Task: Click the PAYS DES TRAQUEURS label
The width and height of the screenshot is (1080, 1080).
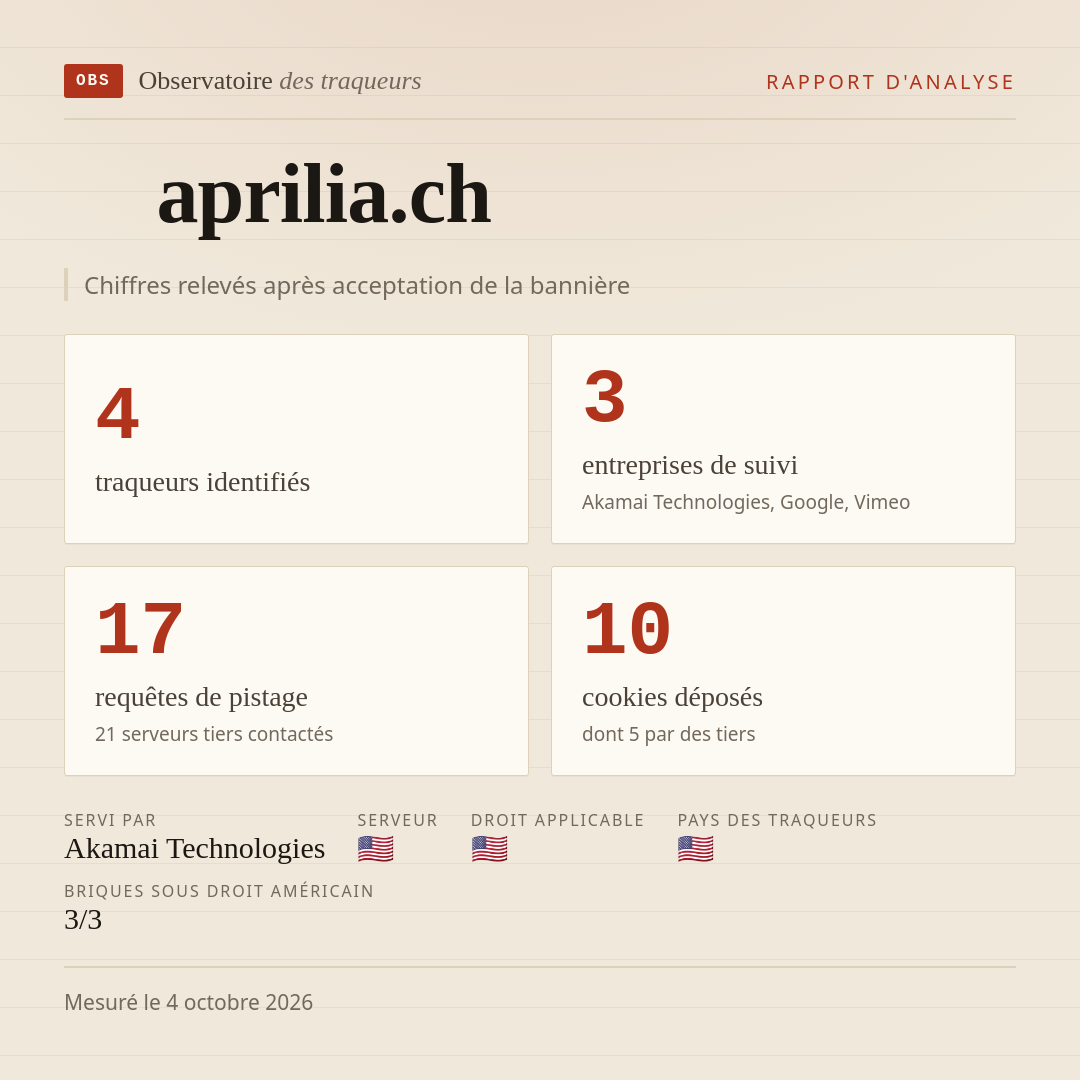Action: (777, 820)
